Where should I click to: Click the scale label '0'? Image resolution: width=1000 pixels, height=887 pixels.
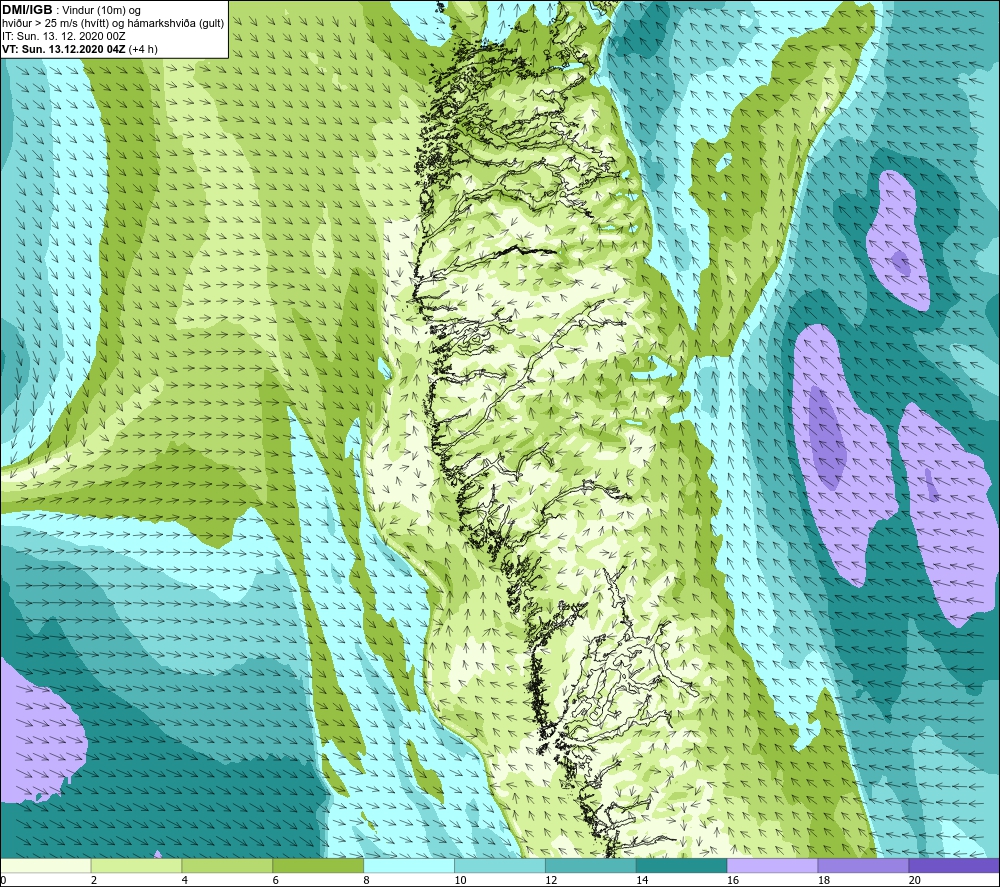(3, 880)
